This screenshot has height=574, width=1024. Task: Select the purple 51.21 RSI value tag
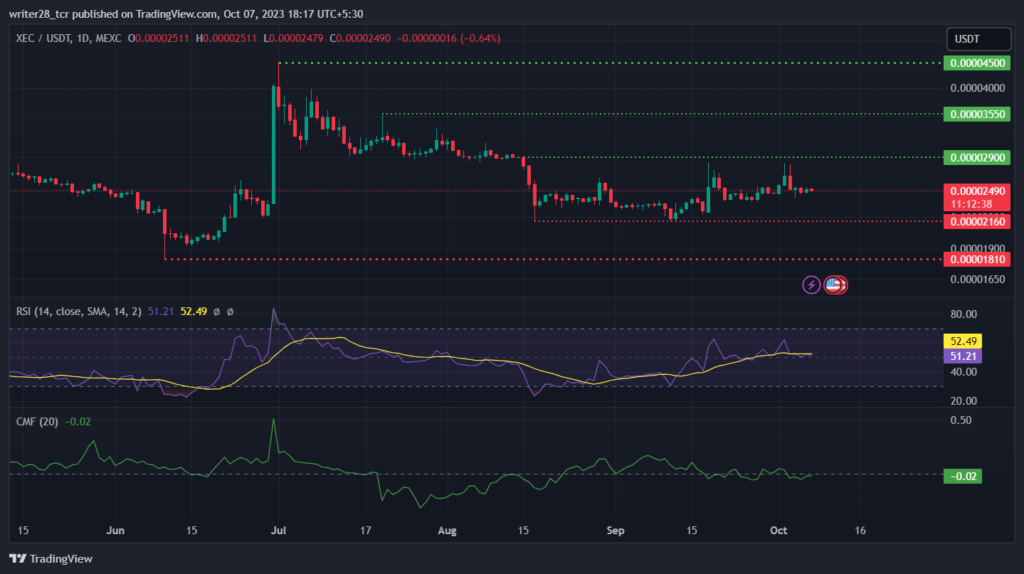963,356
